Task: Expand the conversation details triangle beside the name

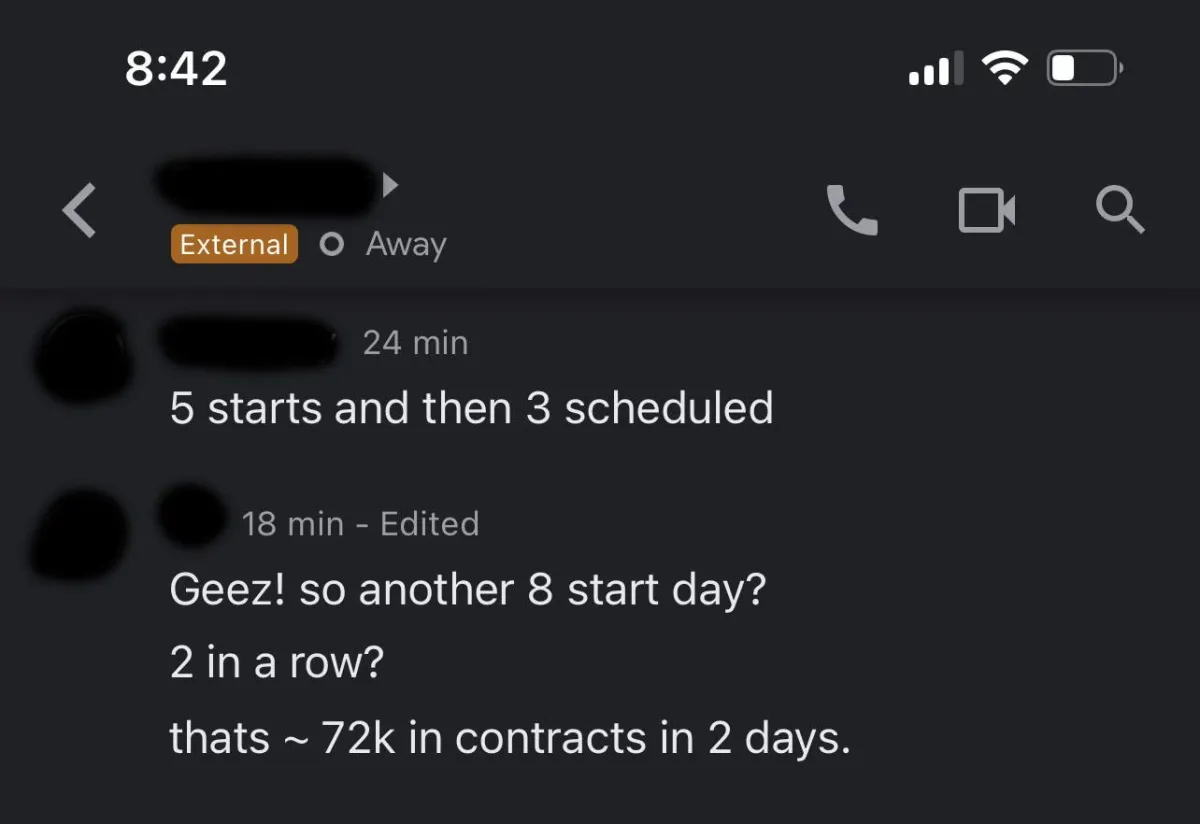Action: (391, 184)
